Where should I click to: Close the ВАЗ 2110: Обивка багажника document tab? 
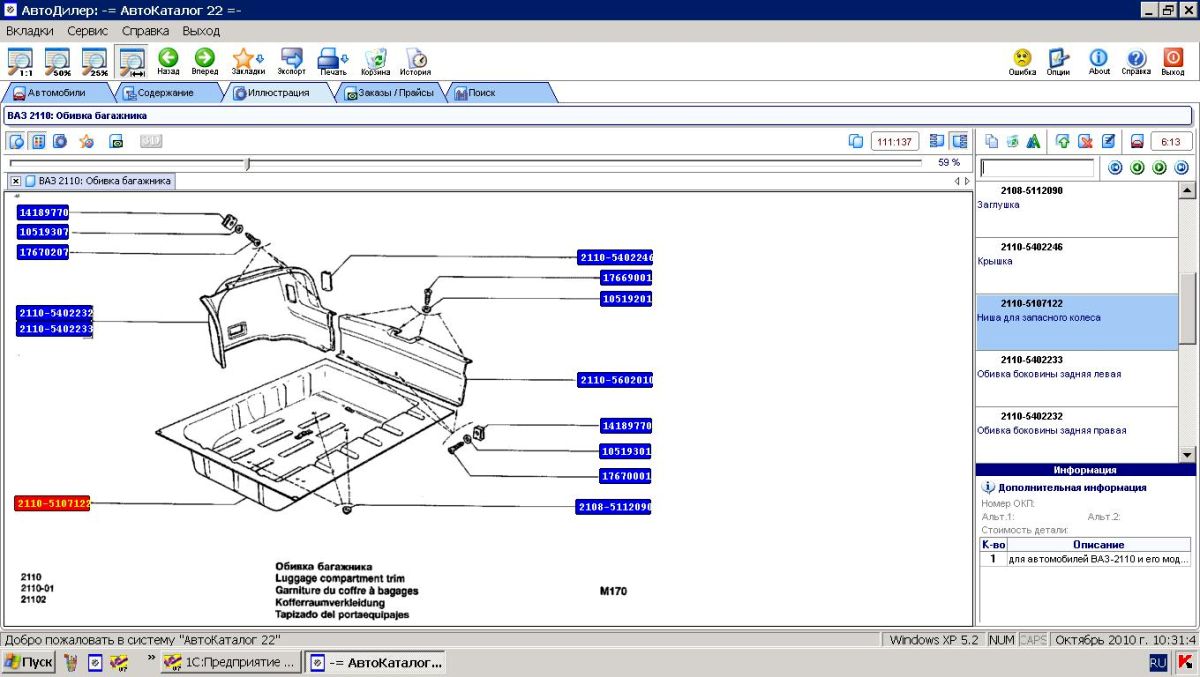point(16,181)
